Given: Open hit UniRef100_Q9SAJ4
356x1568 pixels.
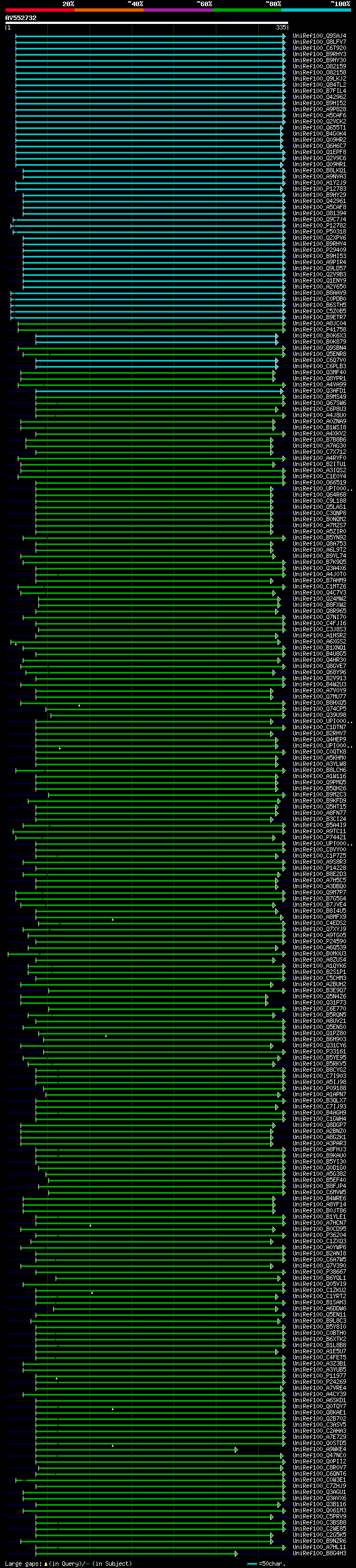Looking at the screenshot, I should [319, 36].
